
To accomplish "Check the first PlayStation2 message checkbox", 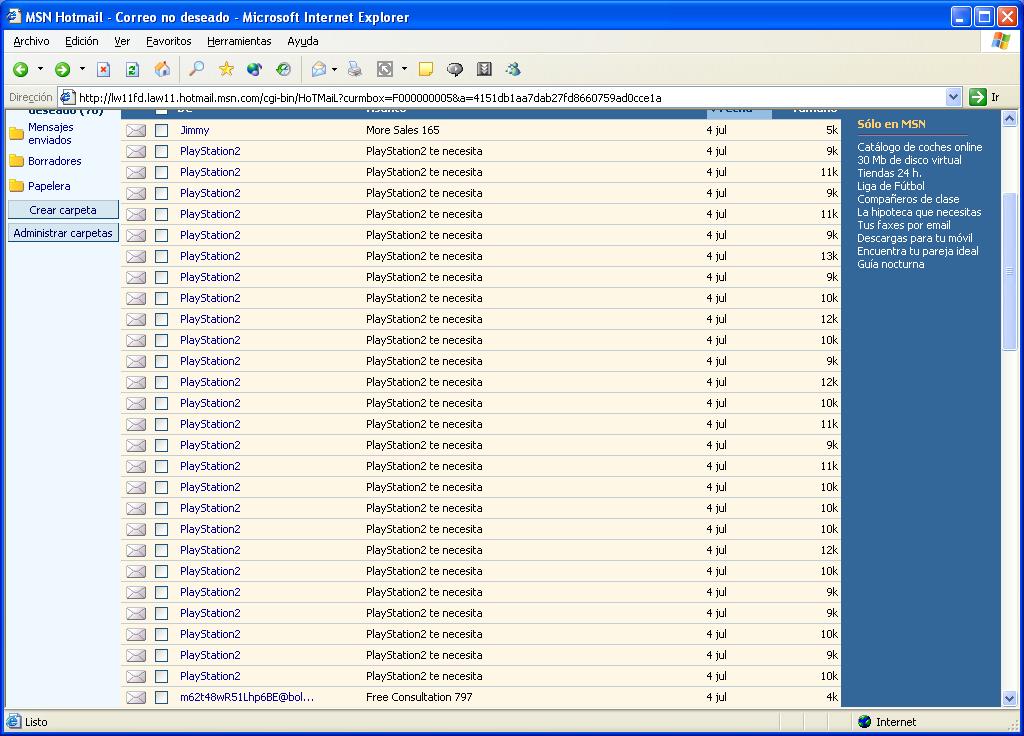I will click(161, 151).
